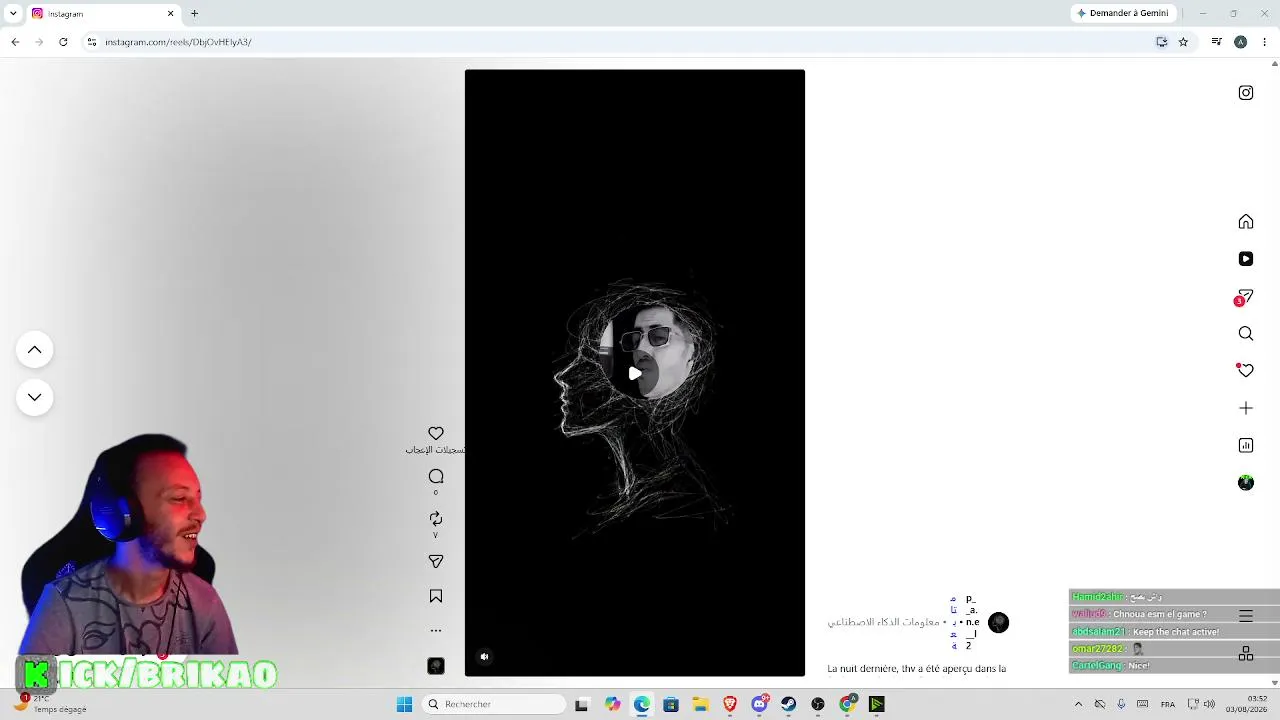Reload the Instagram page
Viewport: 1280px width, 720px height.
click(x=63, y=42)
